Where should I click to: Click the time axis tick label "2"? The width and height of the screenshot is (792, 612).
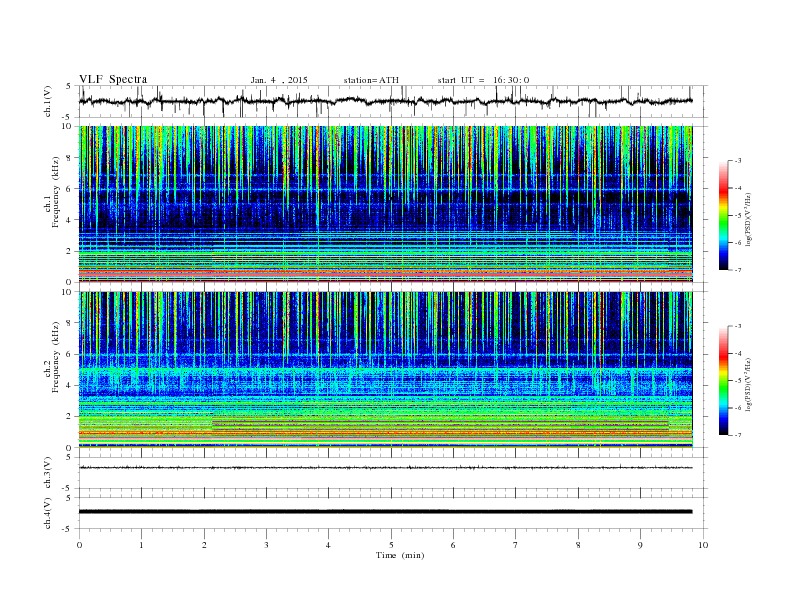204,545
